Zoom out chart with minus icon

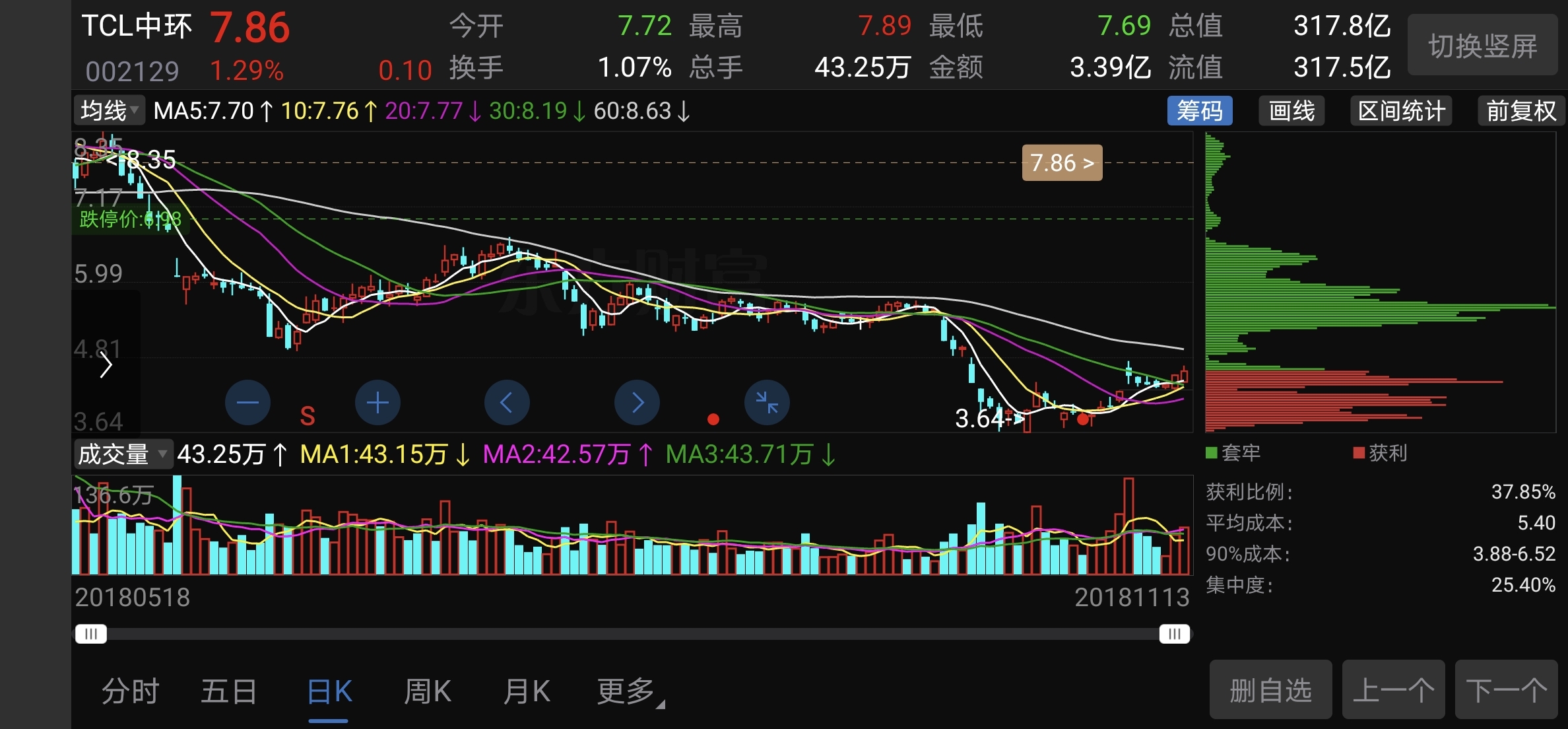[x=247, y=402]
